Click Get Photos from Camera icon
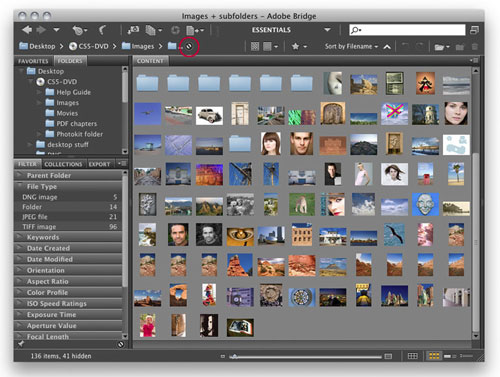500x377 pixels. [x=133, y=30]
